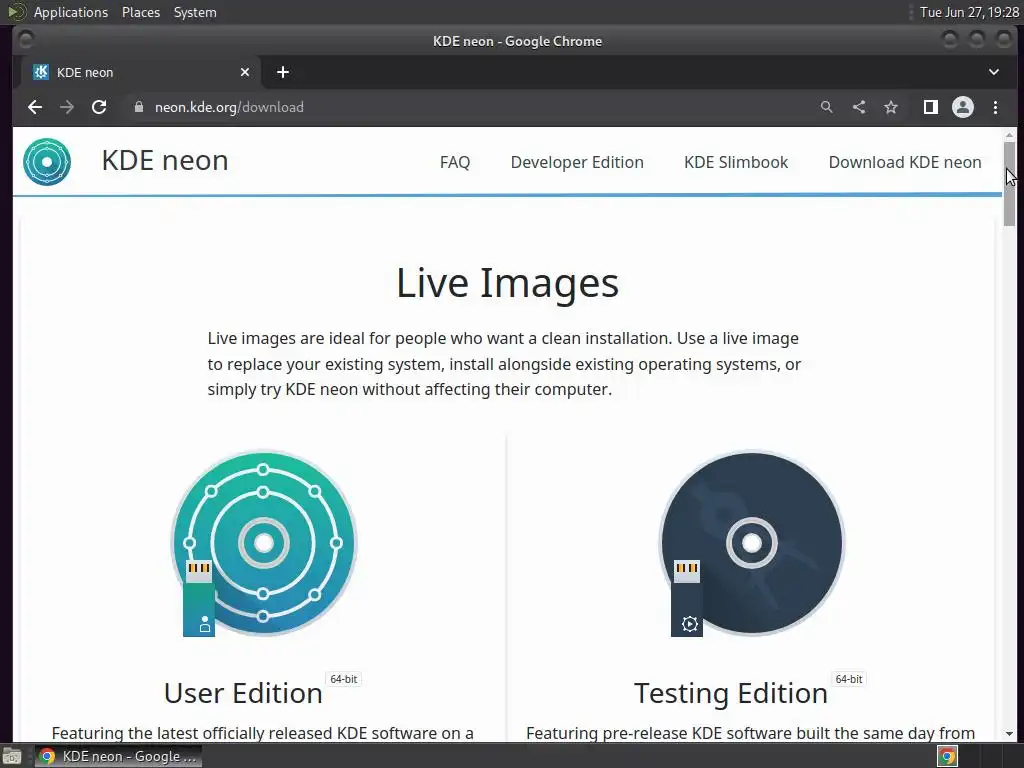Image resolution: width=1024 pixels, height=768 pixels.
Task: Click the KDE neon site title
Action: pos(165,161)
